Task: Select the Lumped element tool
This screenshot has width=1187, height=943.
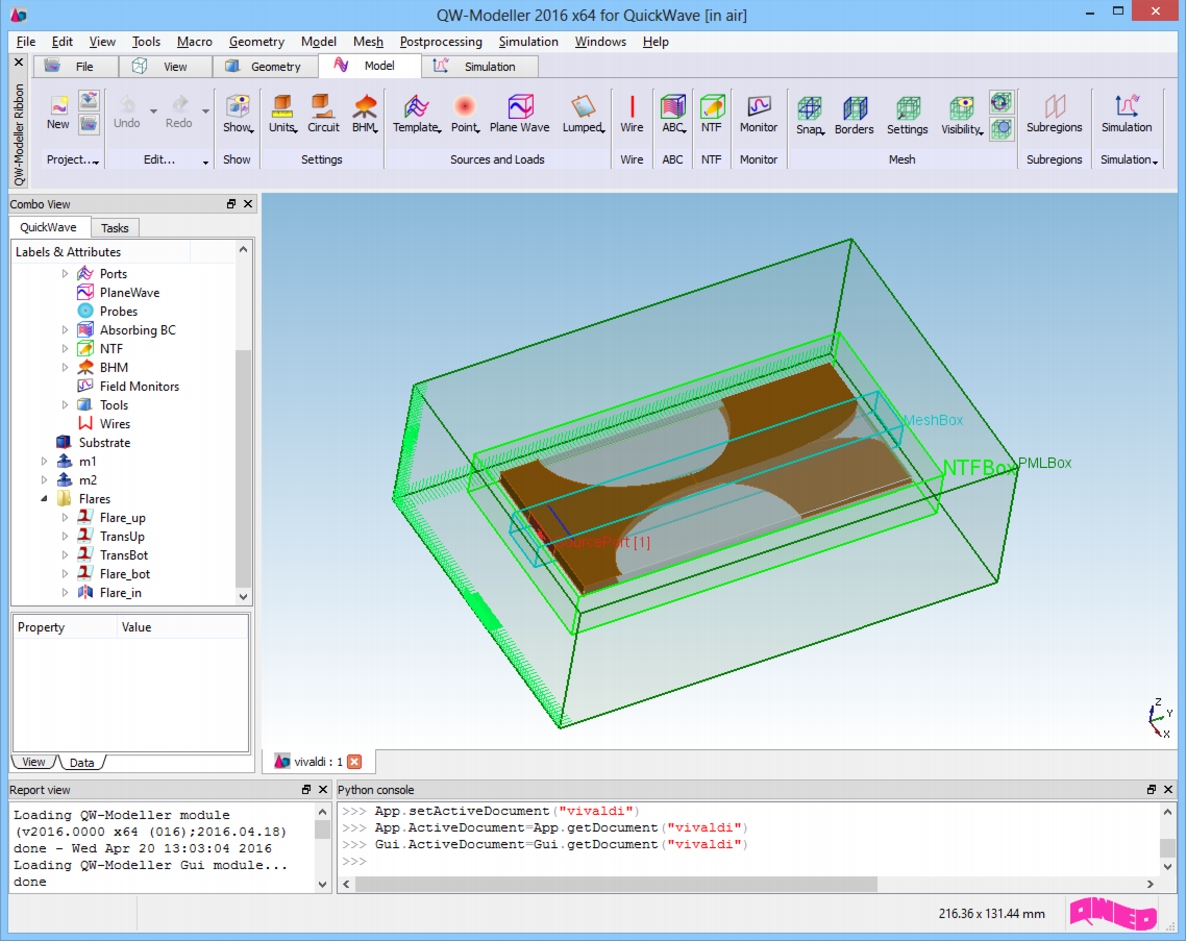Action: tap(583, 114)
